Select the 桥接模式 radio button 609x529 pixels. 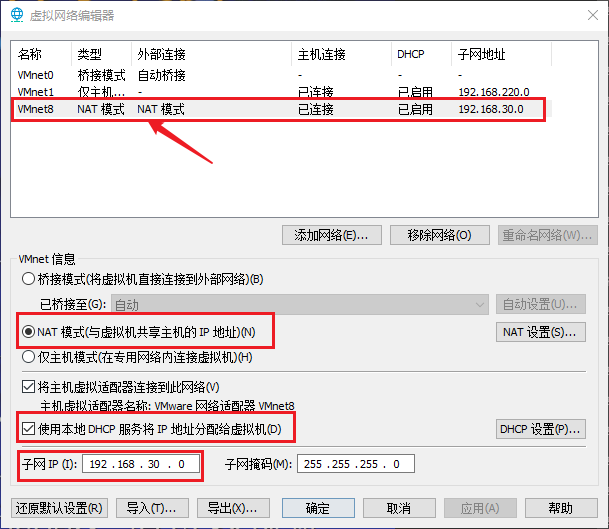[28, 279]
